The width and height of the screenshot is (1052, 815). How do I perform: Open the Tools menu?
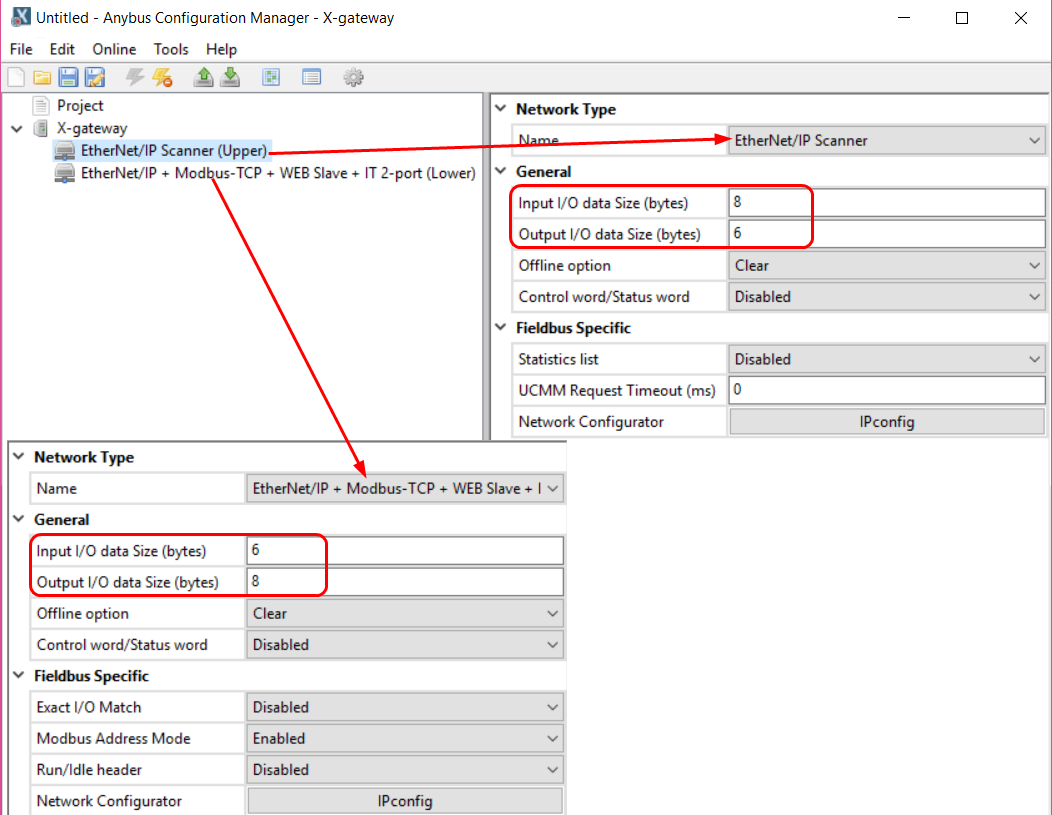[x=171, y=49]
